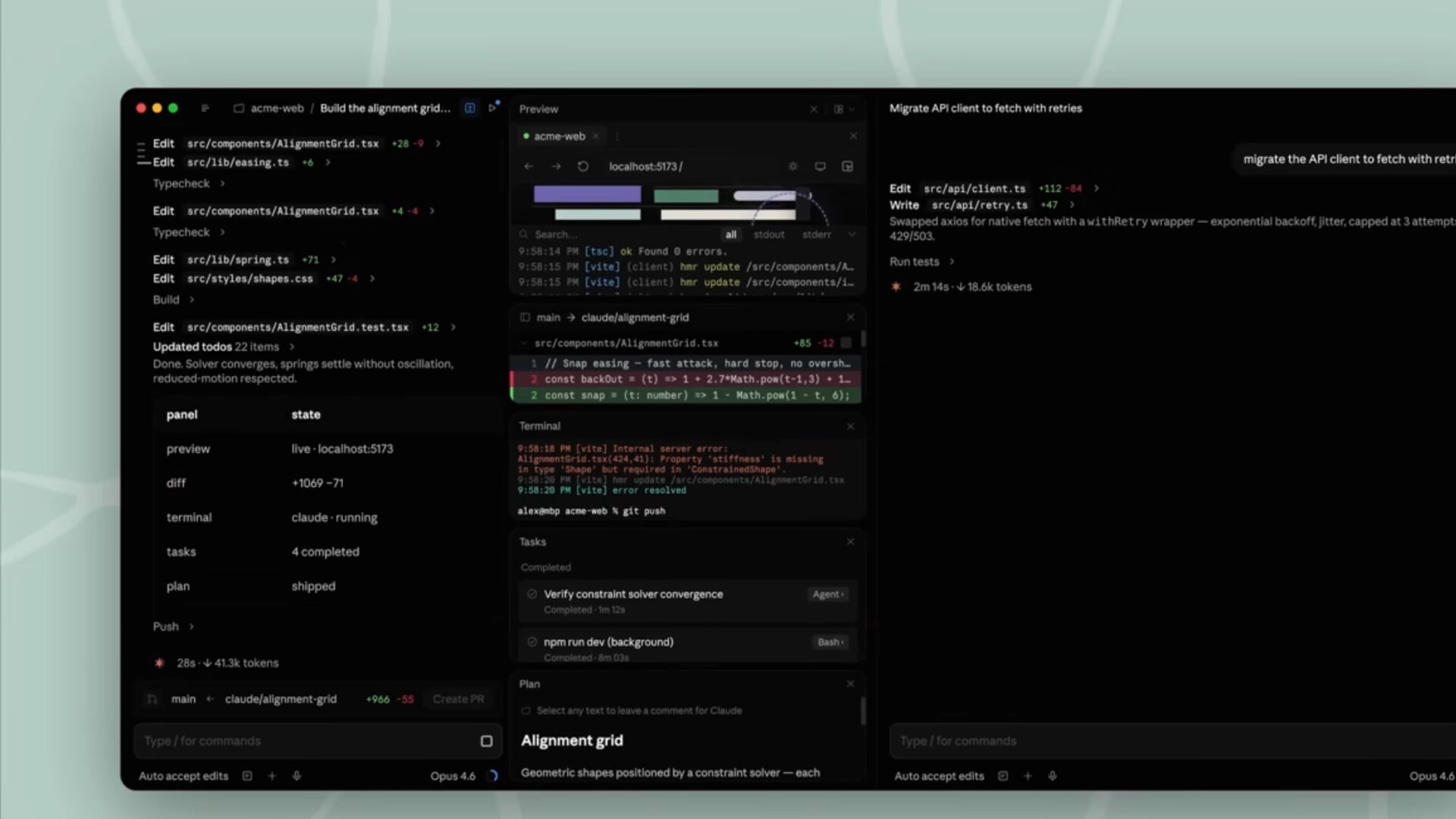
Task: Select the stderr log filter
Action: click(x=817, y=234)
